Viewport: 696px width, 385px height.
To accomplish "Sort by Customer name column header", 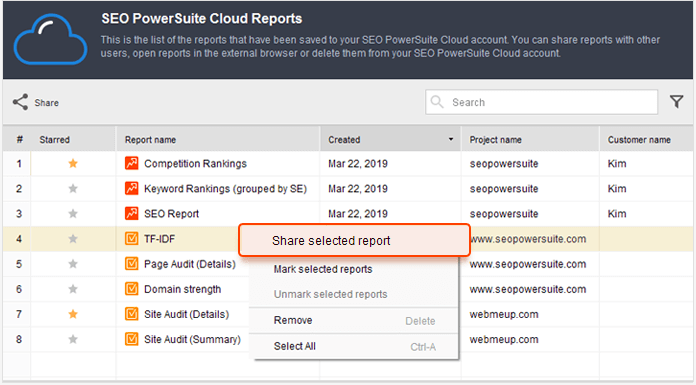I will point(646,139).
